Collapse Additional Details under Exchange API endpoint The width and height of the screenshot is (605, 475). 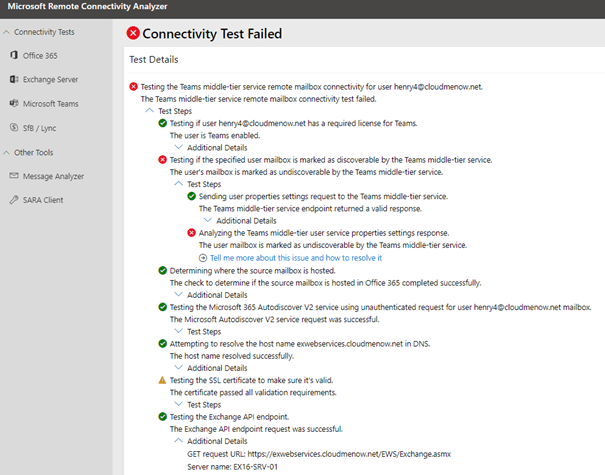tap(179, 441)
